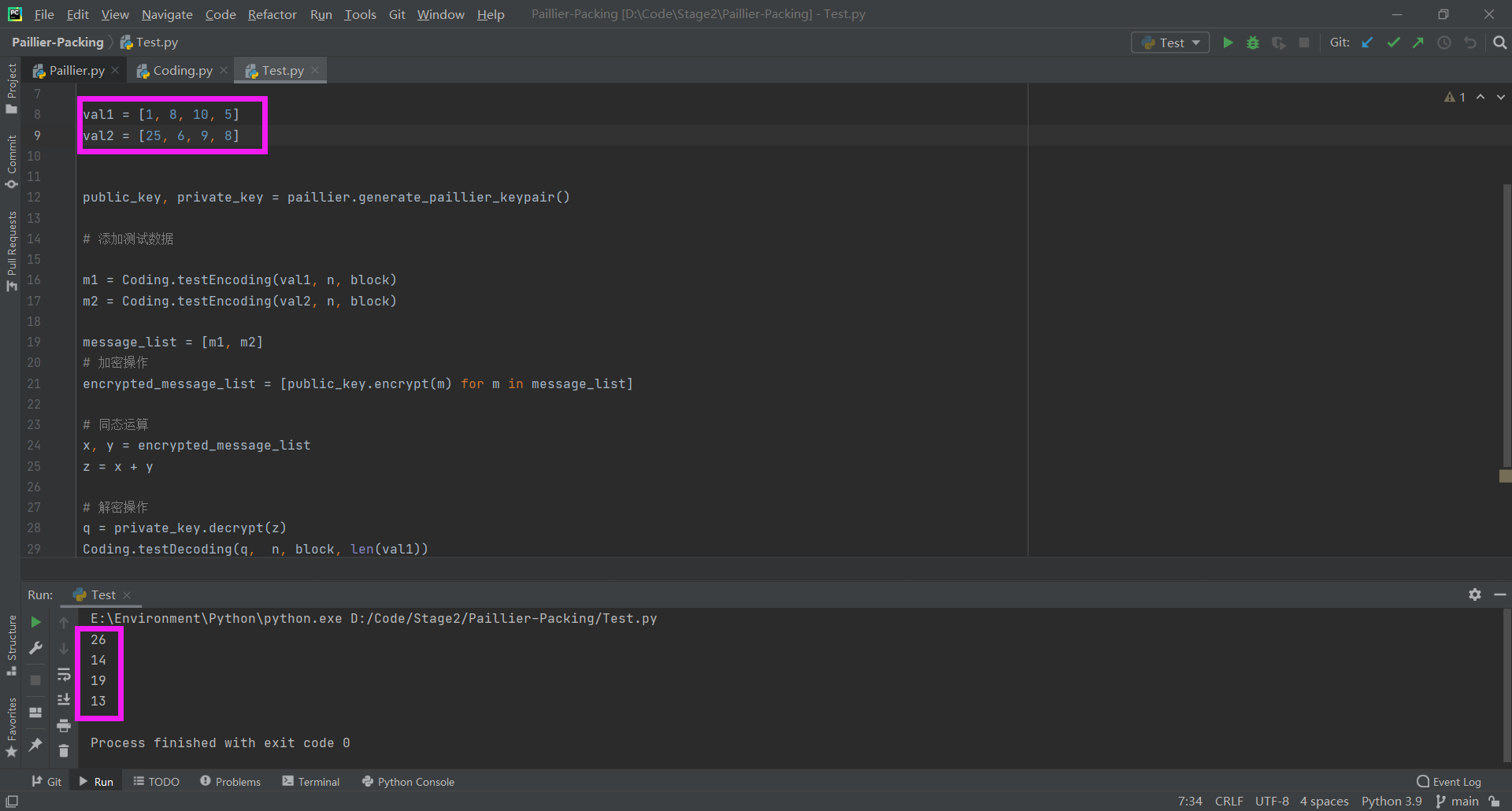The height and width of the screenshot is (811, 1512).
Task: Open the Navigate menu
Action: 167,14
